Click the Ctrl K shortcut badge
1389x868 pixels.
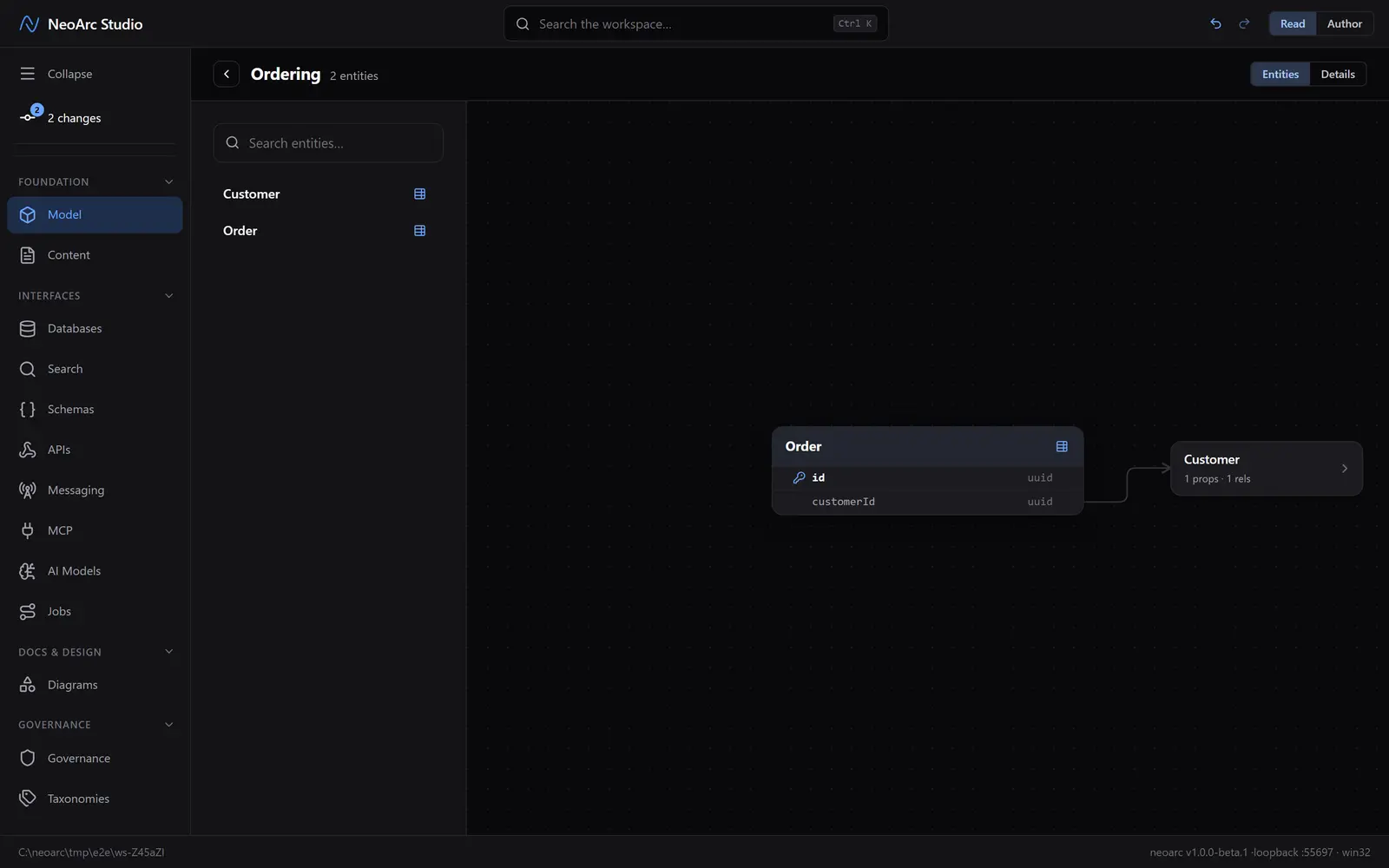point(855,23)
